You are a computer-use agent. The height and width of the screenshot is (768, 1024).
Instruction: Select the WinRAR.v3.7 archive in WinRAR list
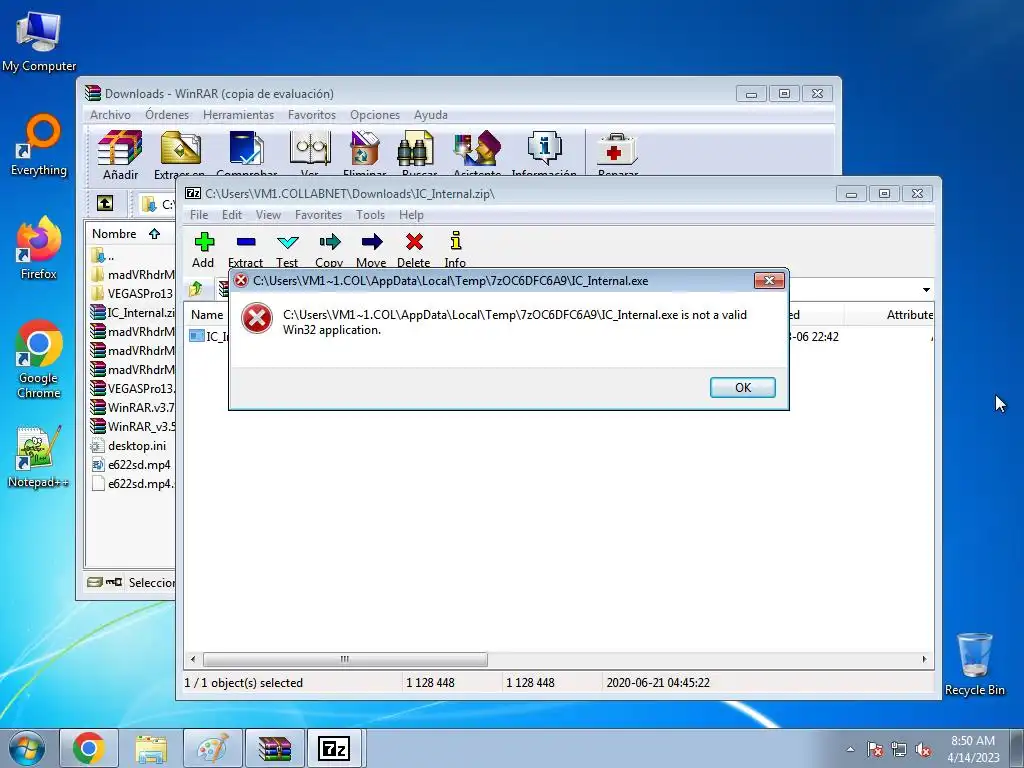(132, 408)
